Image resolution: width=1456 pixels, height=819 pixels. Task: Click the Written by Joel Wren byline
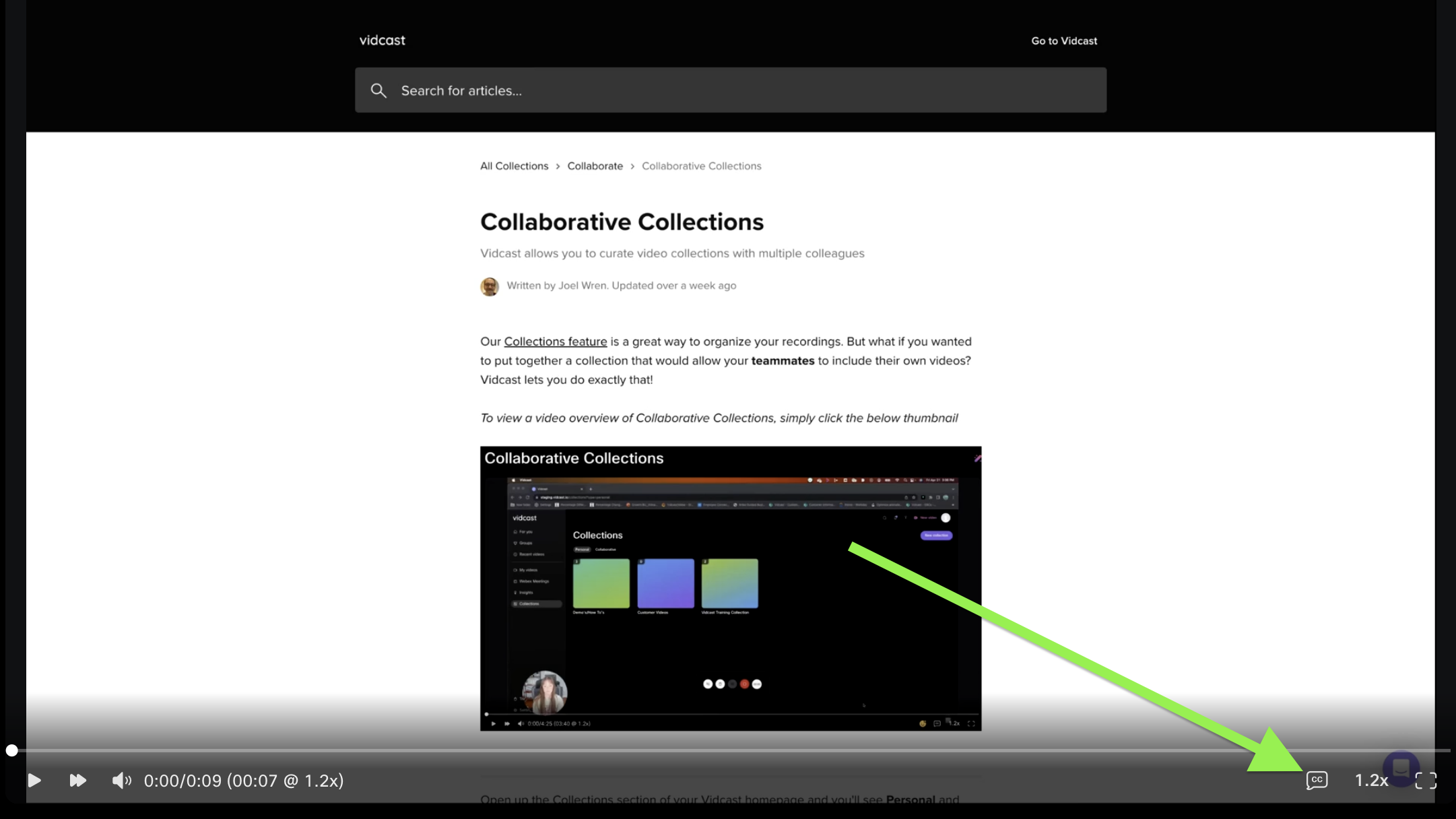click(622, 286)
